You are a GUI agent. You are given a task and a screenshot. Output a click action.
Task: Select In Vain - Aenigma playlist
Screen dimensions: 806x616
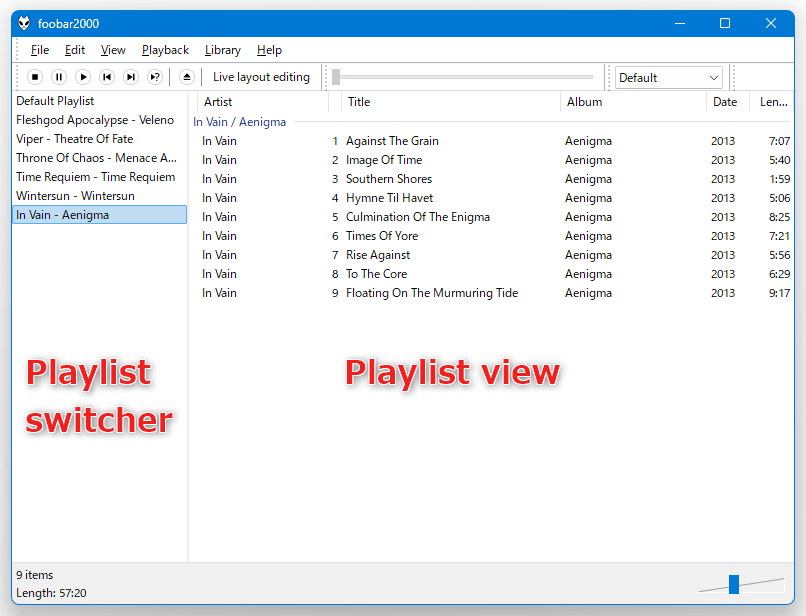pyautogui.click(x=99, y=215)
